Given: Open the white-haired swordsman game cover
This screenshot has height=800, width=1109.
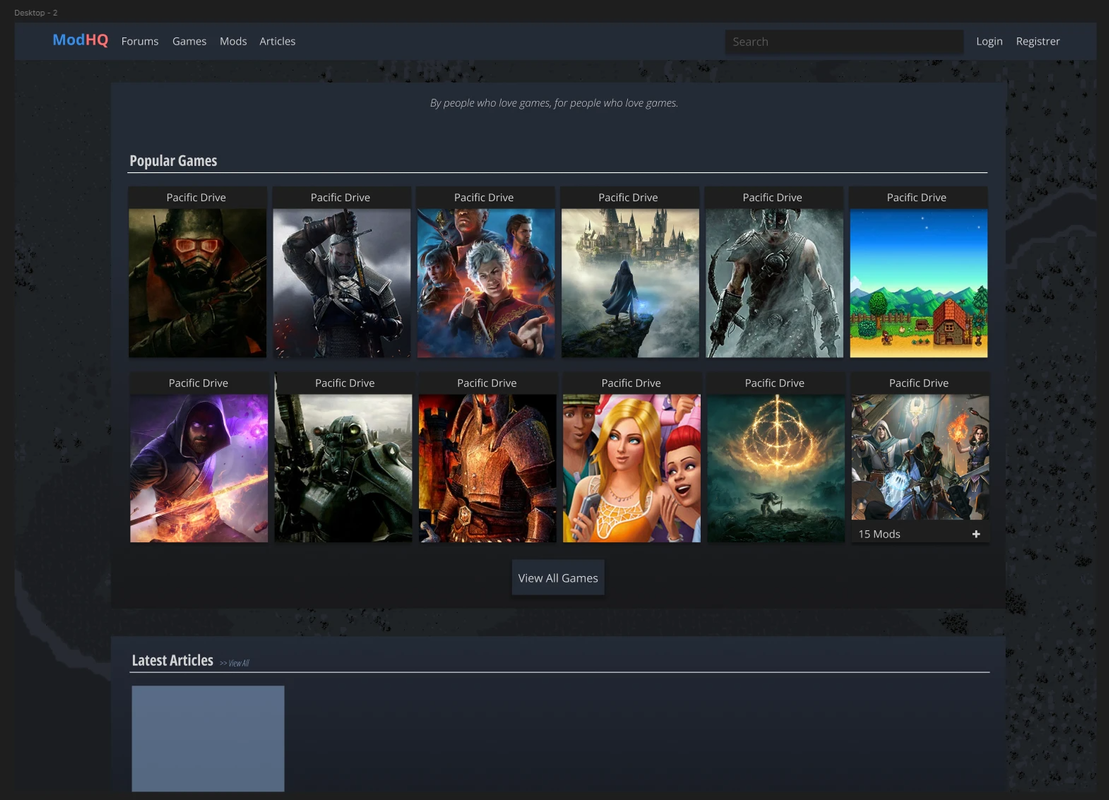Looking at the screenshot, I should [342, 283].
